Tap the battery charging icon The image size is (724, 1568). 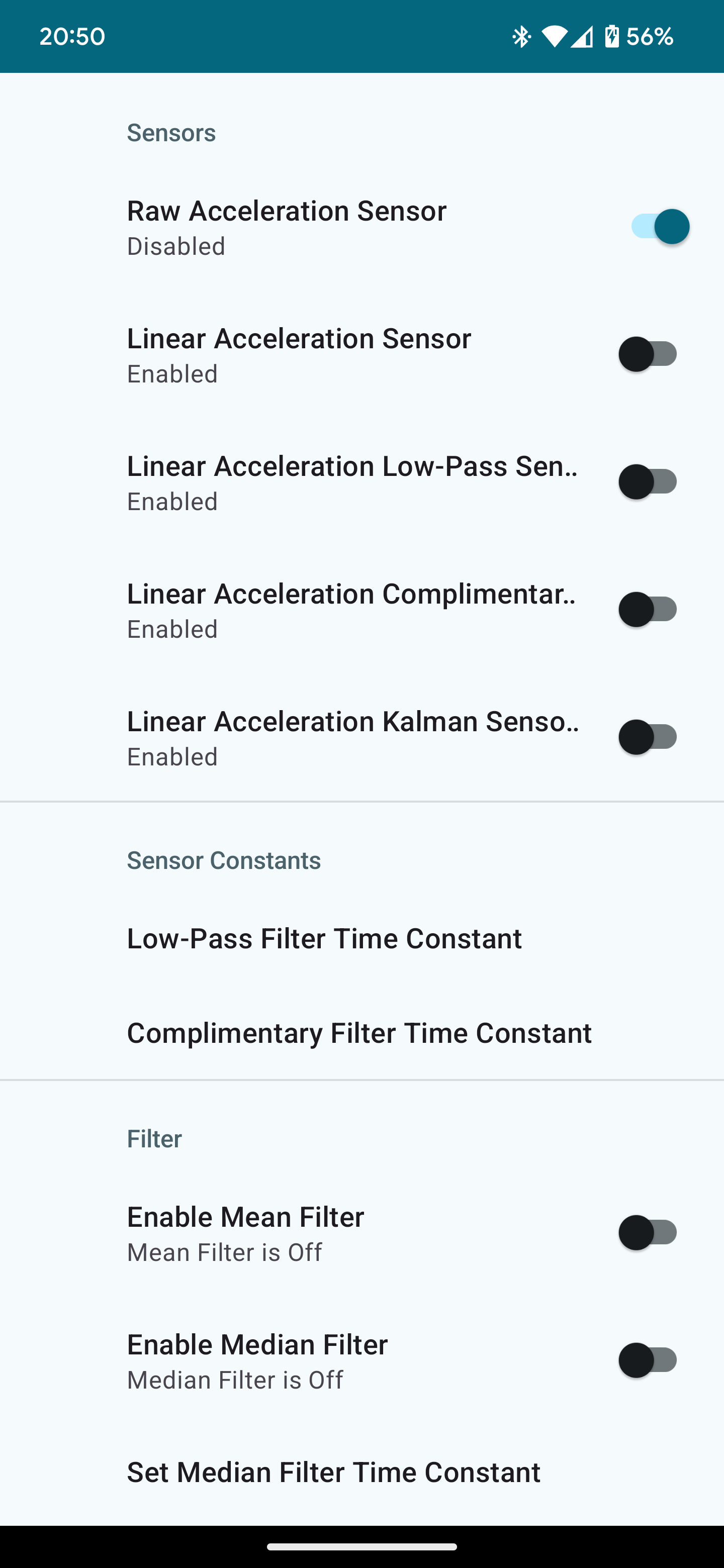pyautogui.click(x=612, y=37)
